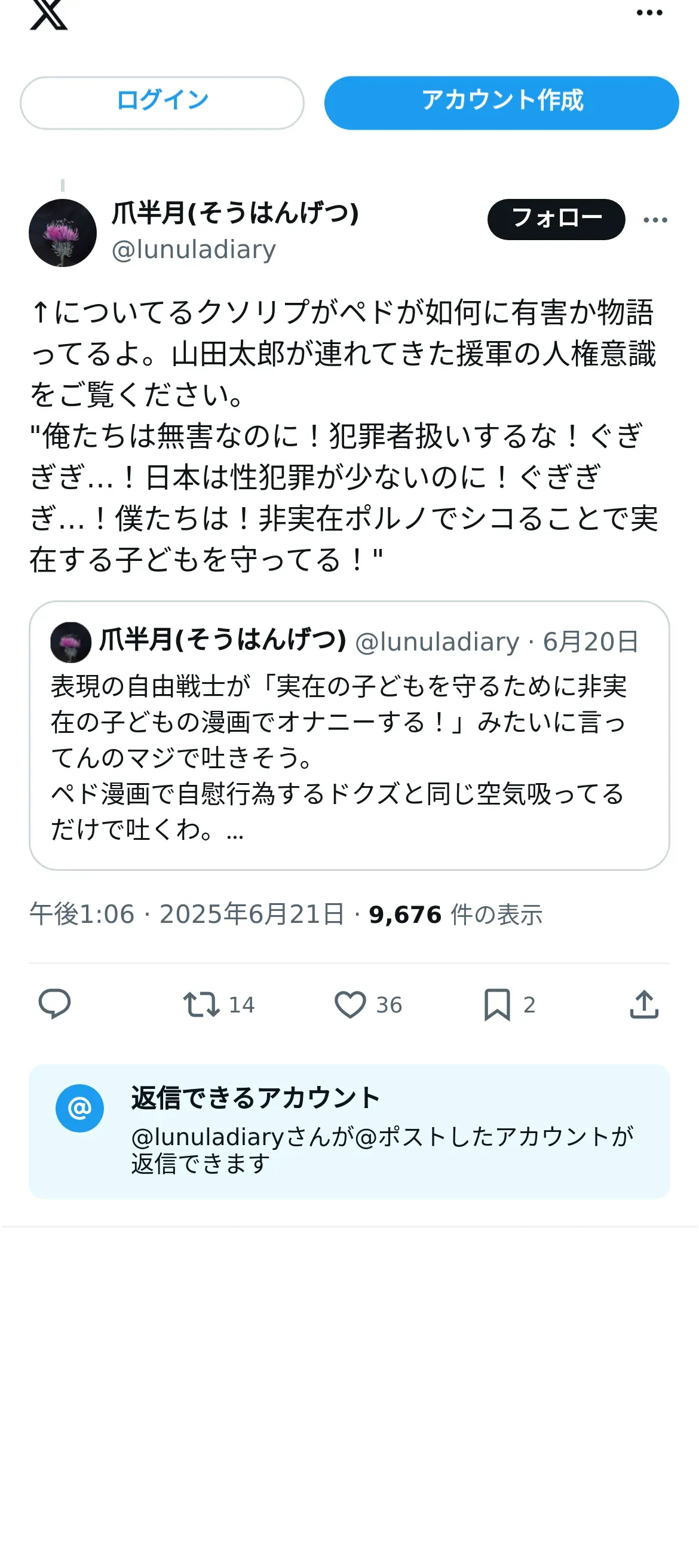Screen dimensions: 699x1568
Task: Open the post's three-dot more menu
Action: tap(655, 220)
